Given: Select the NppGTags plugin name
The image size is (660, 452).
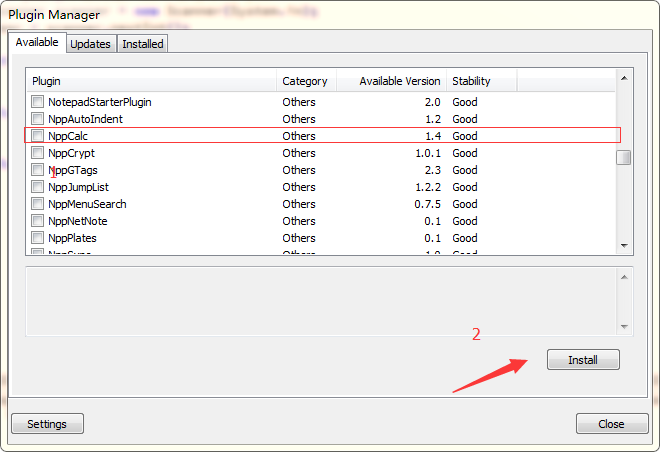Looking at the screenshot, I should pyautogui.click(x=73, y=170).
